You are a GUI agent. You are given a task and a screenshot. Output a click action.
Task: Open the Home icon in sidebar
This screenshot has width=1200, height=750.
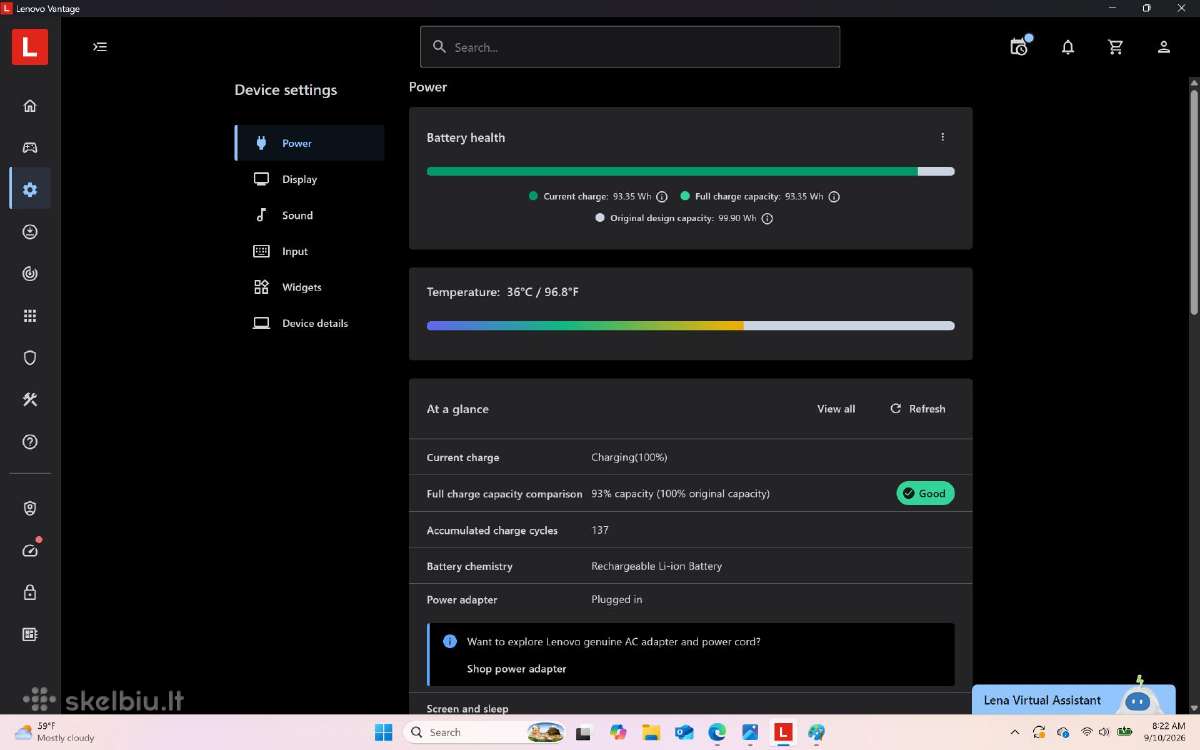pos(30,106)
